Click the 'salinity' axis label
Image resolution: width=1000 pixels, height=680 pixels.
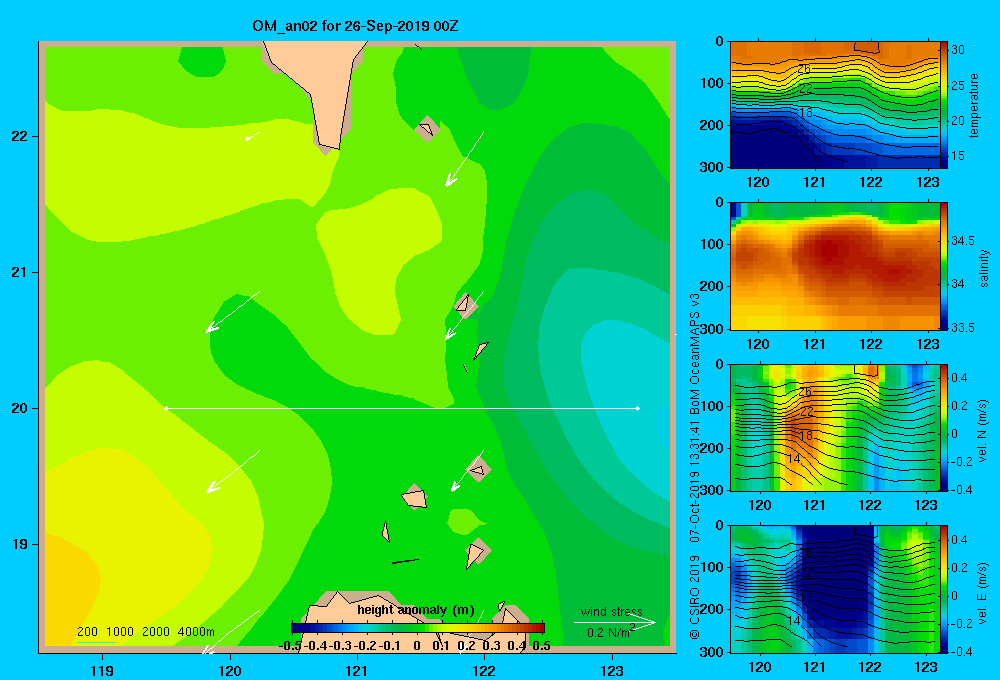tap(984, 268)
